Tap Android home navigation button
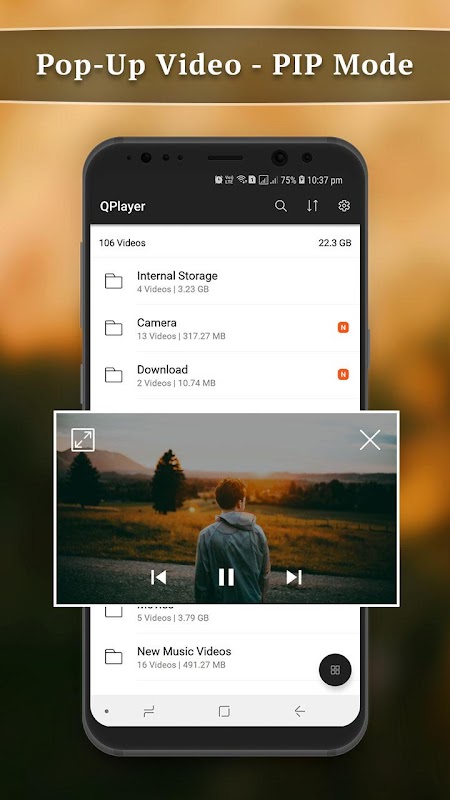Screen dimensions: 450x800 [224, 711]
